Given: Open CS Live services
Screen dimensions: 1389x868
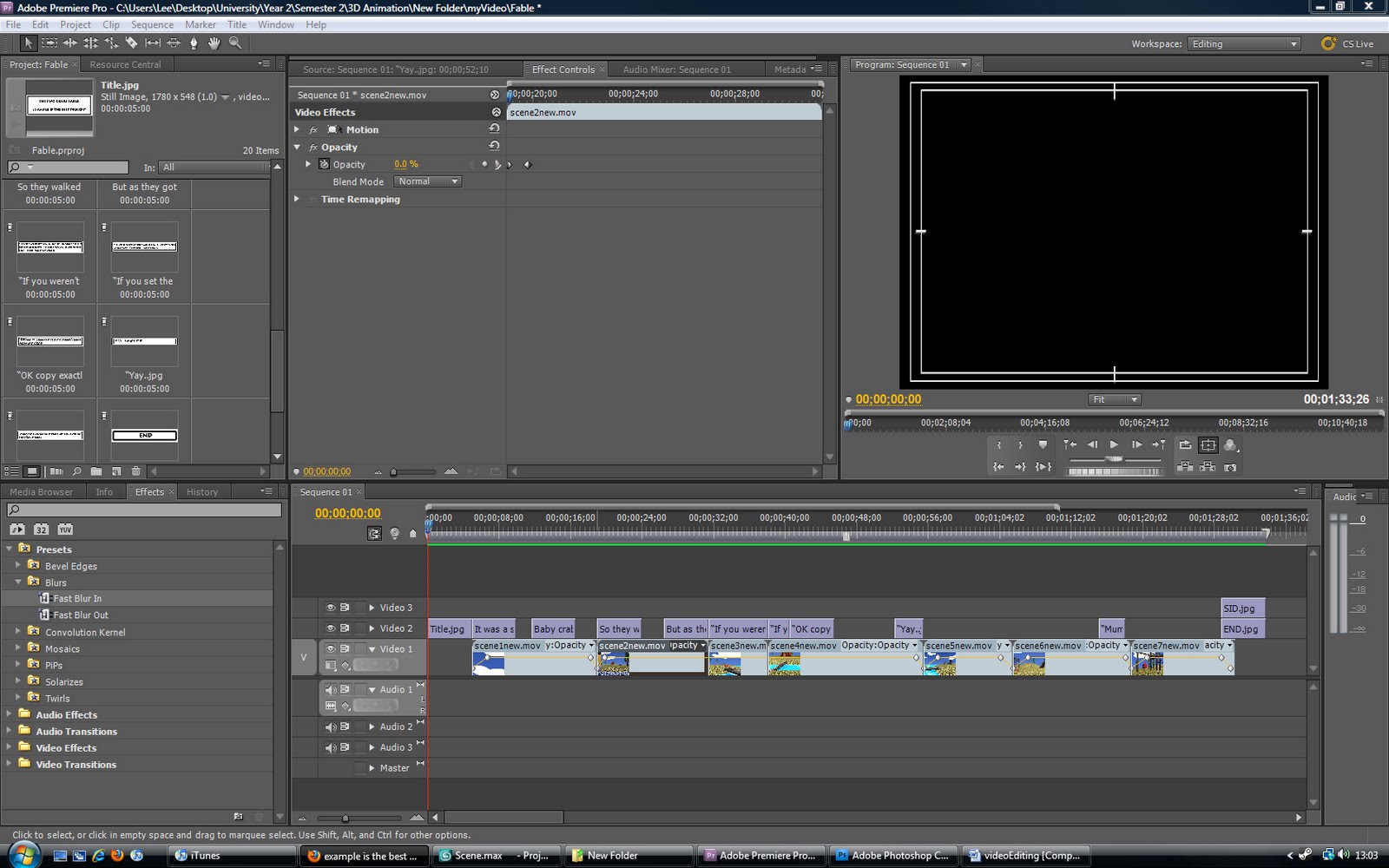Looking at the screenshot, I should pyautogui.click(x=1347, y=43).
